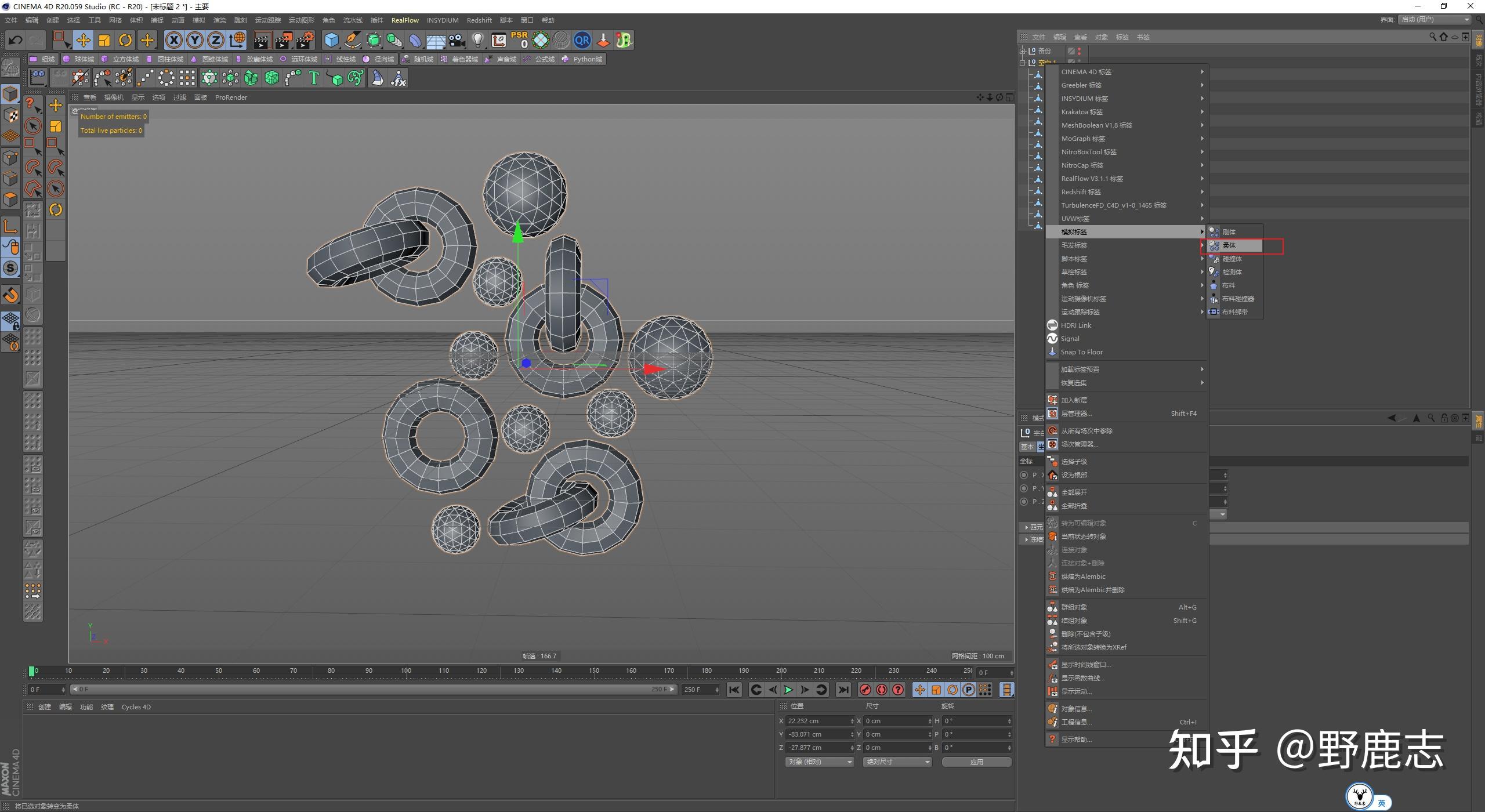Click the world coordinate system icon
The image size is (1485, 812).
point(237,40)
